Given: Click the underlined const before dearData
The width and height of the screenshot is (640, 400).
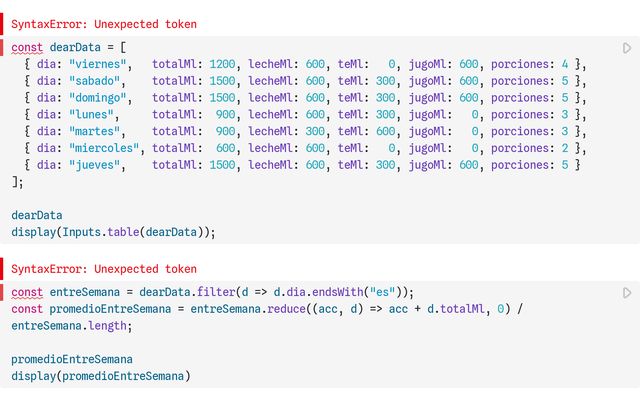Looking at the screenshot, I should click(x=27, y=47).
